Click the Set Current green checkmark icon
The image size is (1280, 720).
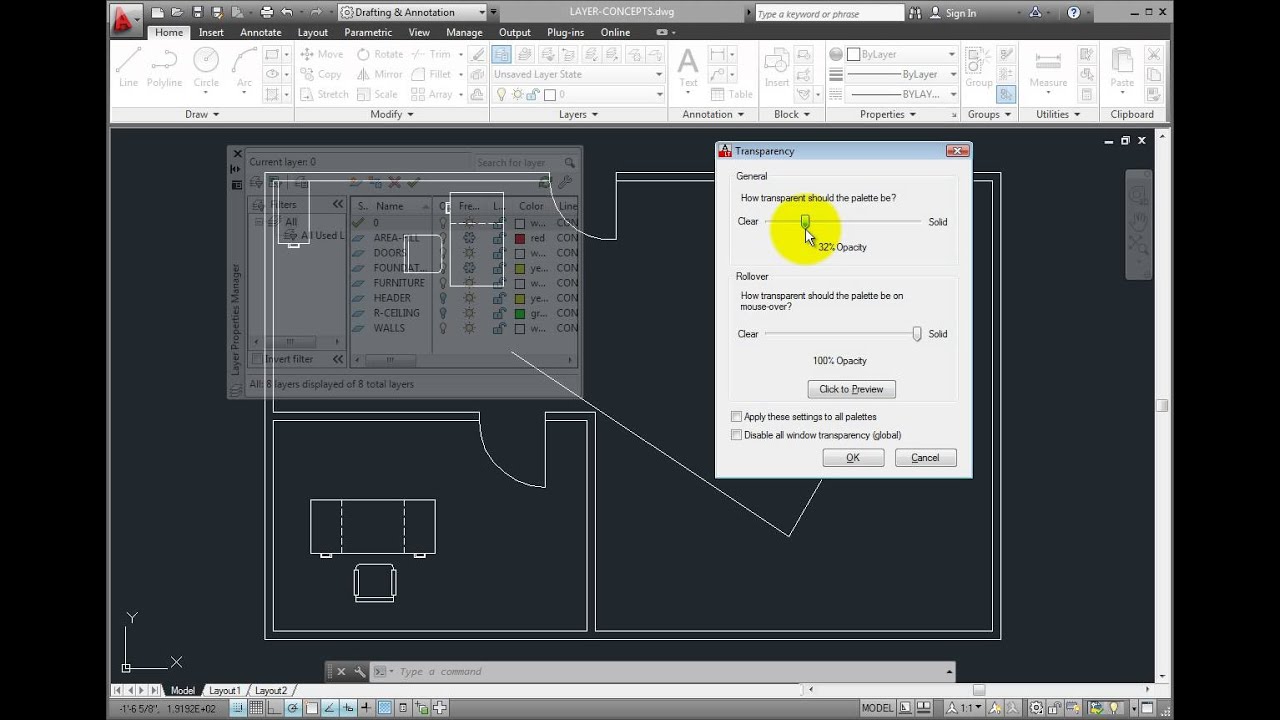413,182
